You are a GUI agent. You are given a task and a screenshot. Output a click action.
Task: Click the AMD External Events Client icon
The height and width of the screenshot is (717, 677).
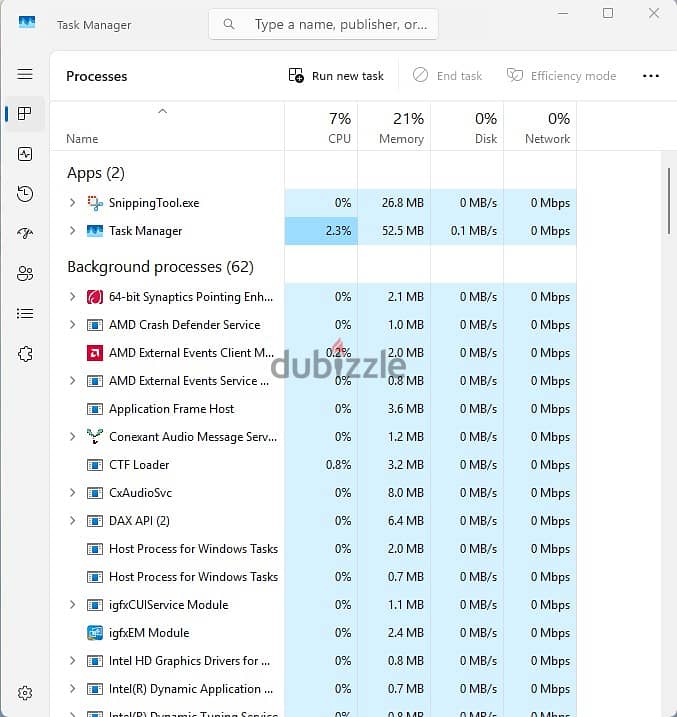[x=95, y=353]
